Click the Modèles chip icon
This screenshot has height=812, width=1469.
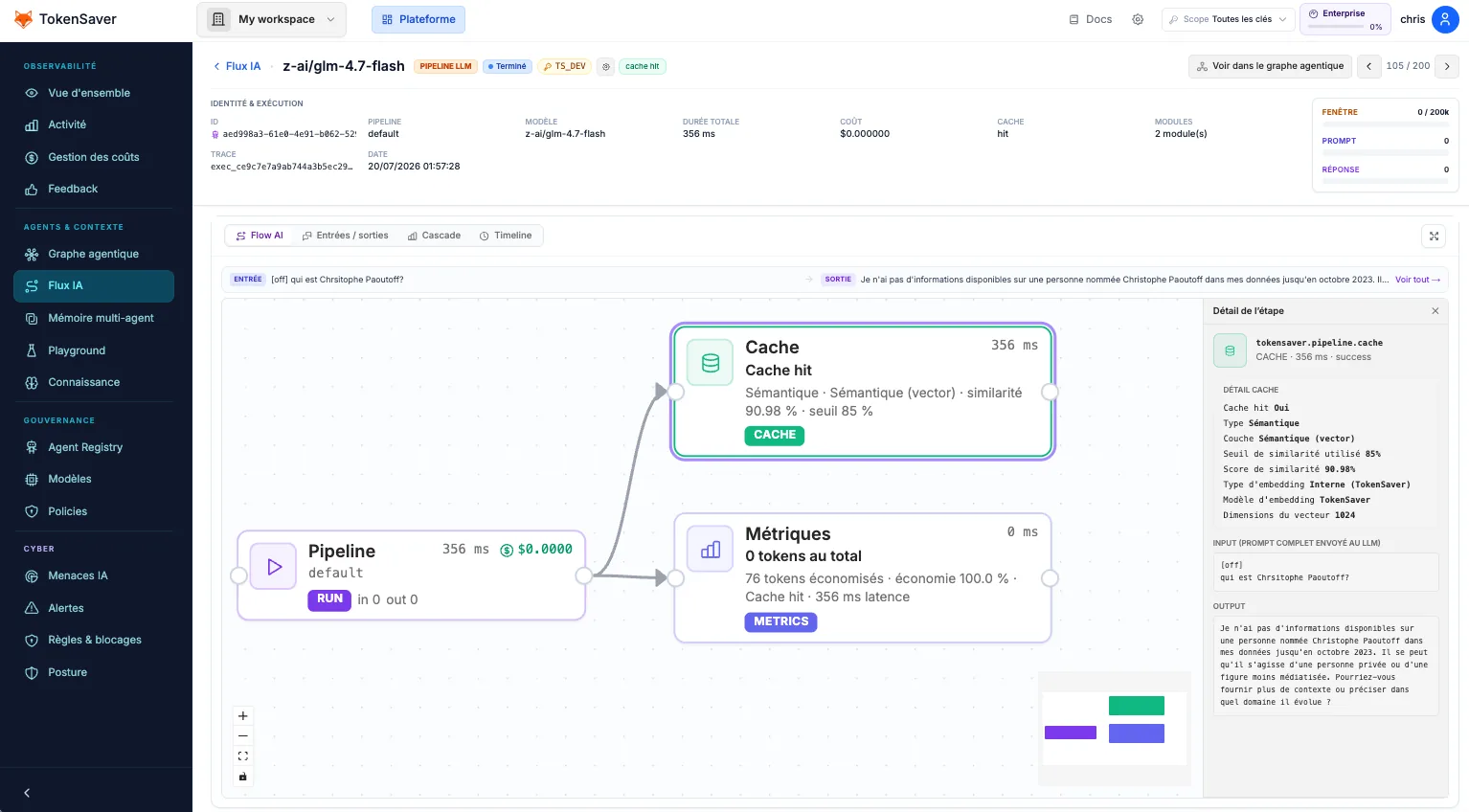(x=32, y=479)
